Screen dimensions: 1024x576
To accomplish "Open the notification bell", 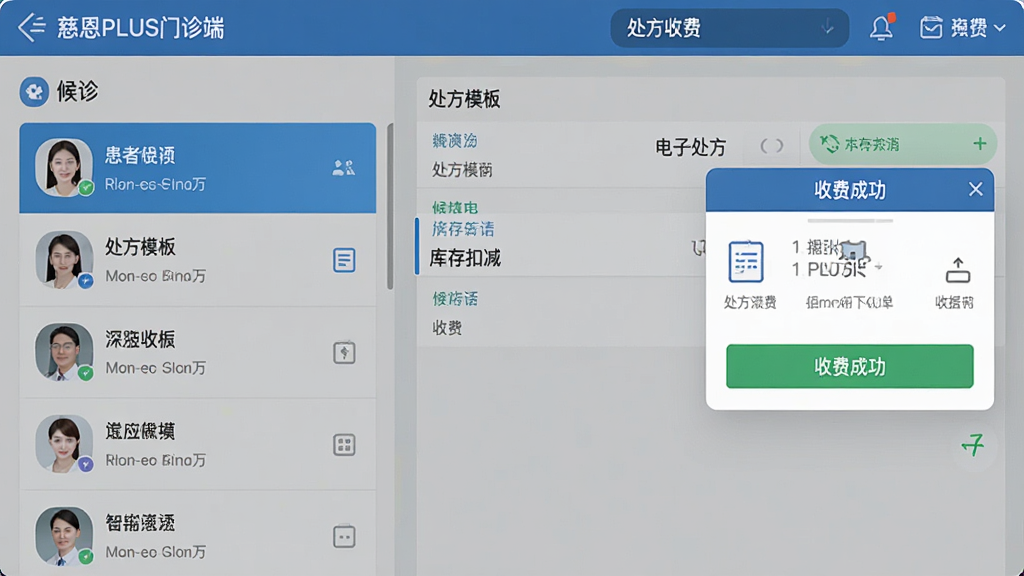I will pos(881,27).
